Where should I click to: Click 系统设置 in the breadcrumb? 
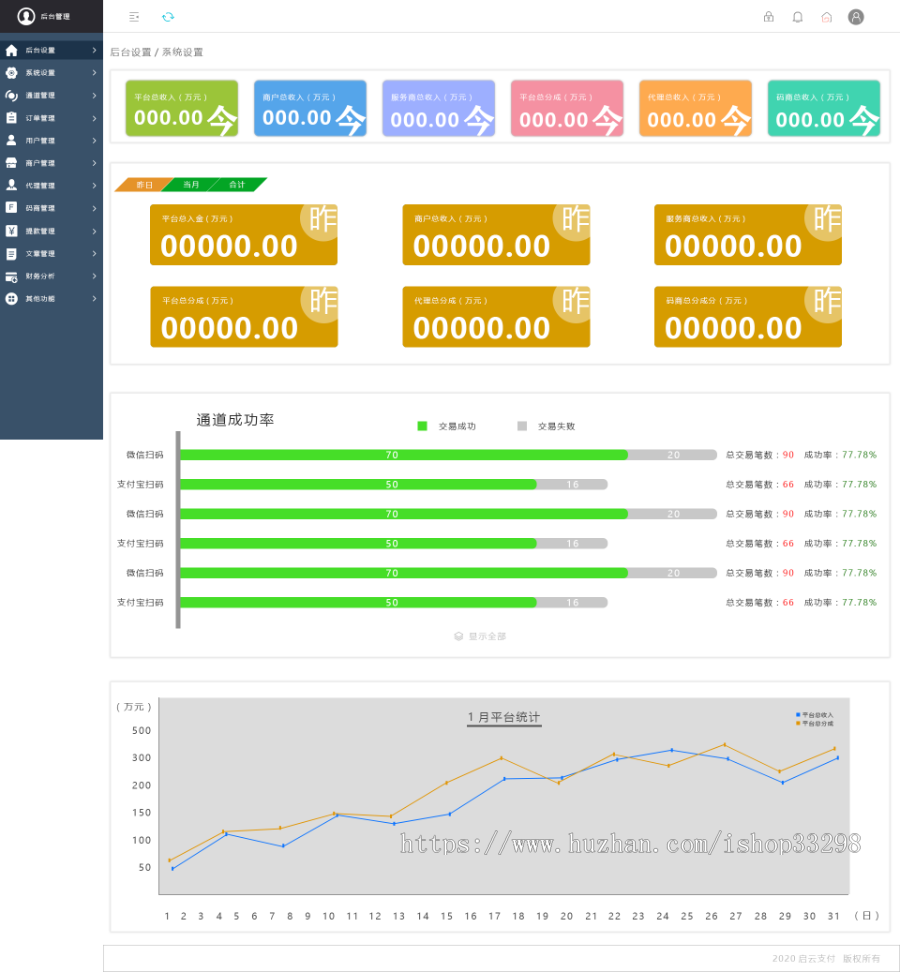pyautogui.click(x=182, y=52)
